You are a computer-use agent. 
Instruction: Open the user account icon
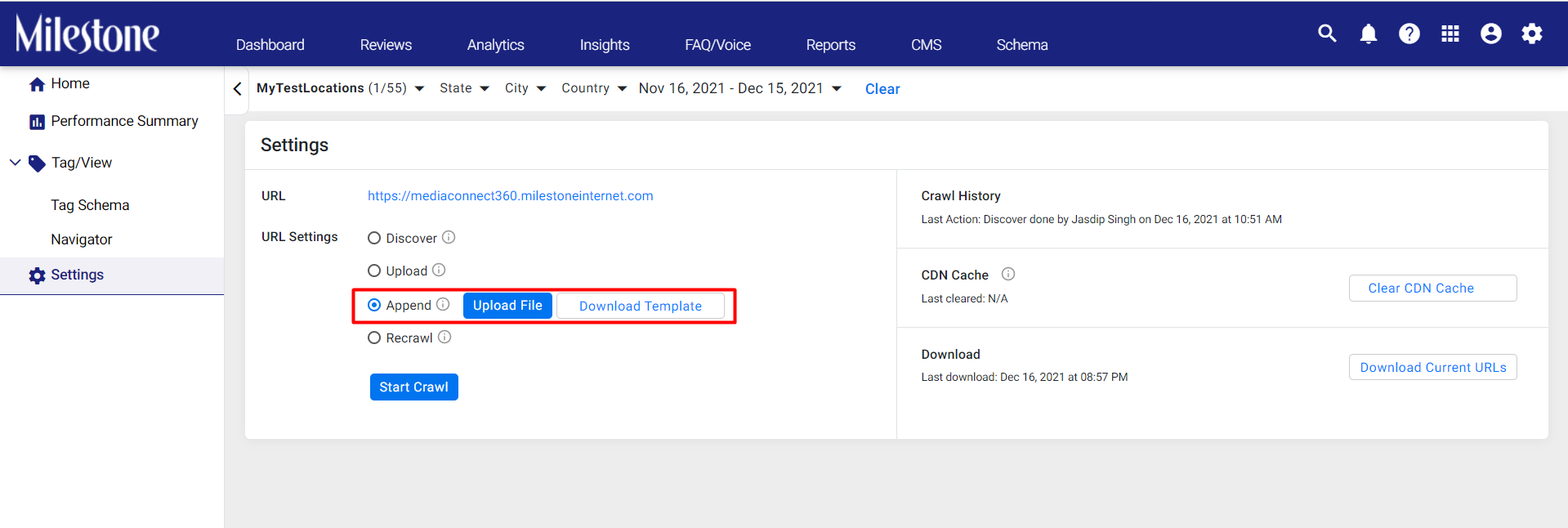tap(1491, 34)
